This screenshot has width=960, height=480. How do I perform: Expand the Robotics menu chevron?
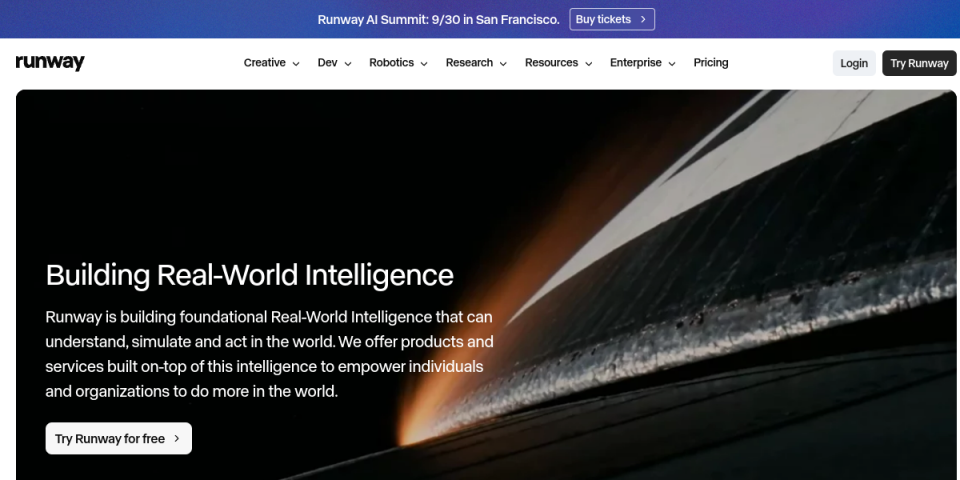coord(424,64)
